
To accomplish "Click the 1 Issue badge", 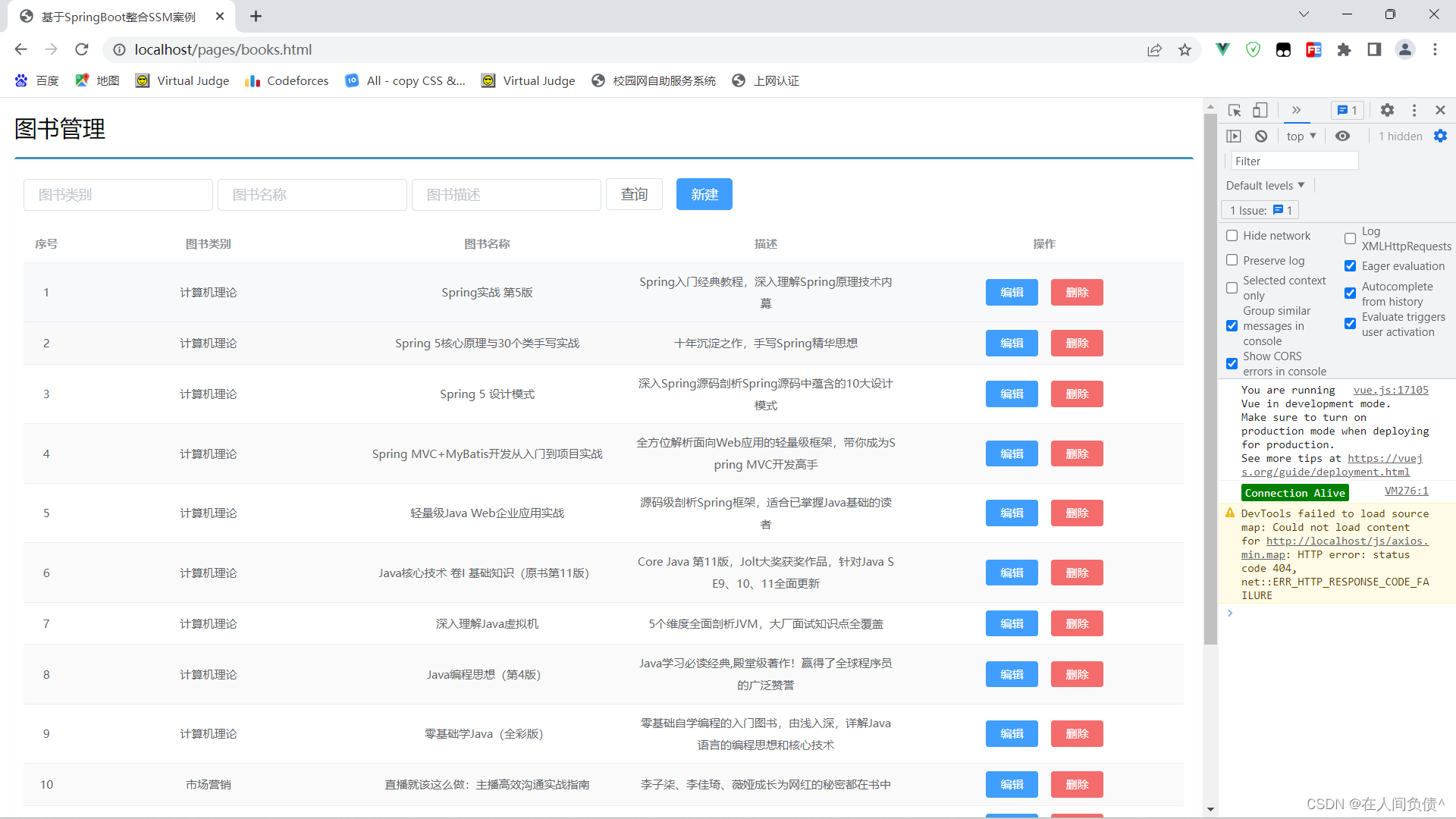I will tap(1260, 210).
